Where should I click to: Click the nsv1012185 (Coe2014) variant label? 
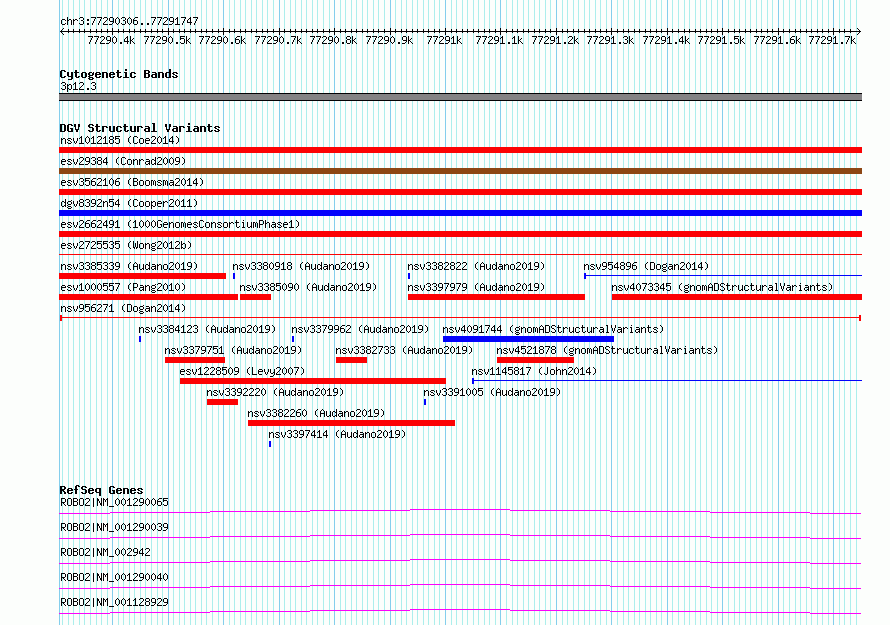[x=120, y=140]
